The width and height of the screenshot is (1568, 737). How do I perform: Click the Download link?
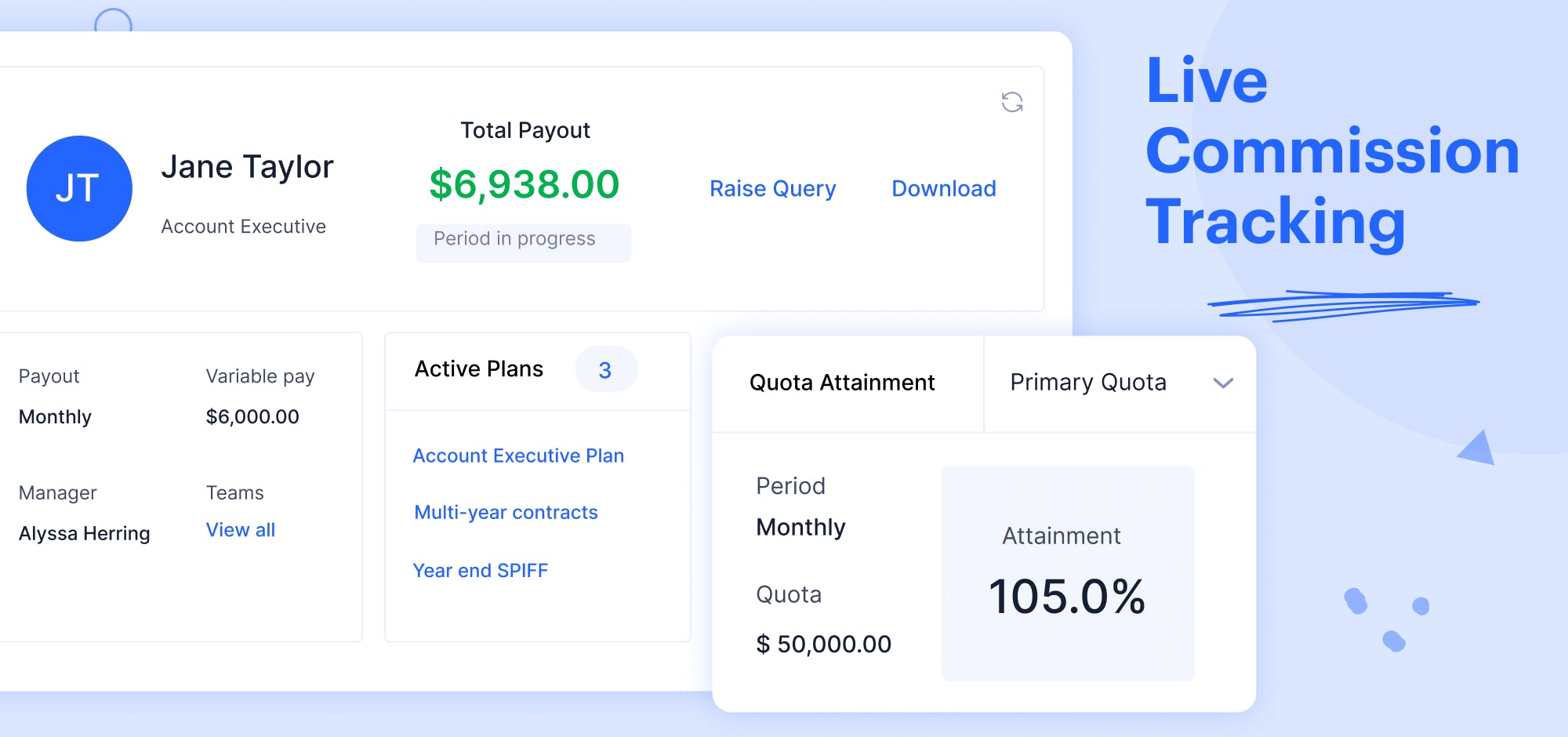pos(944,188)
